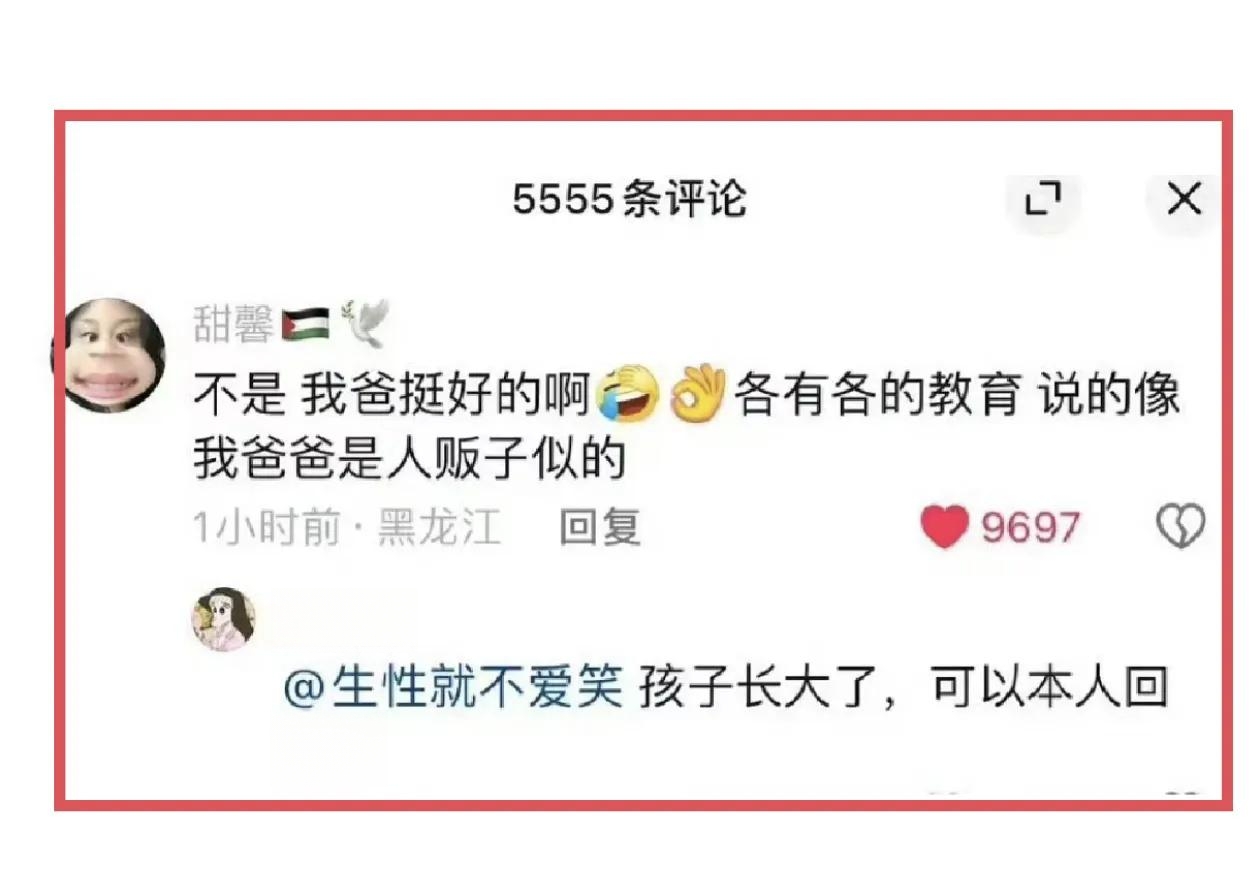This screenshot has width=1260, height=878.
Task: Close the comments panel with X
Action: coord(1184,200)
